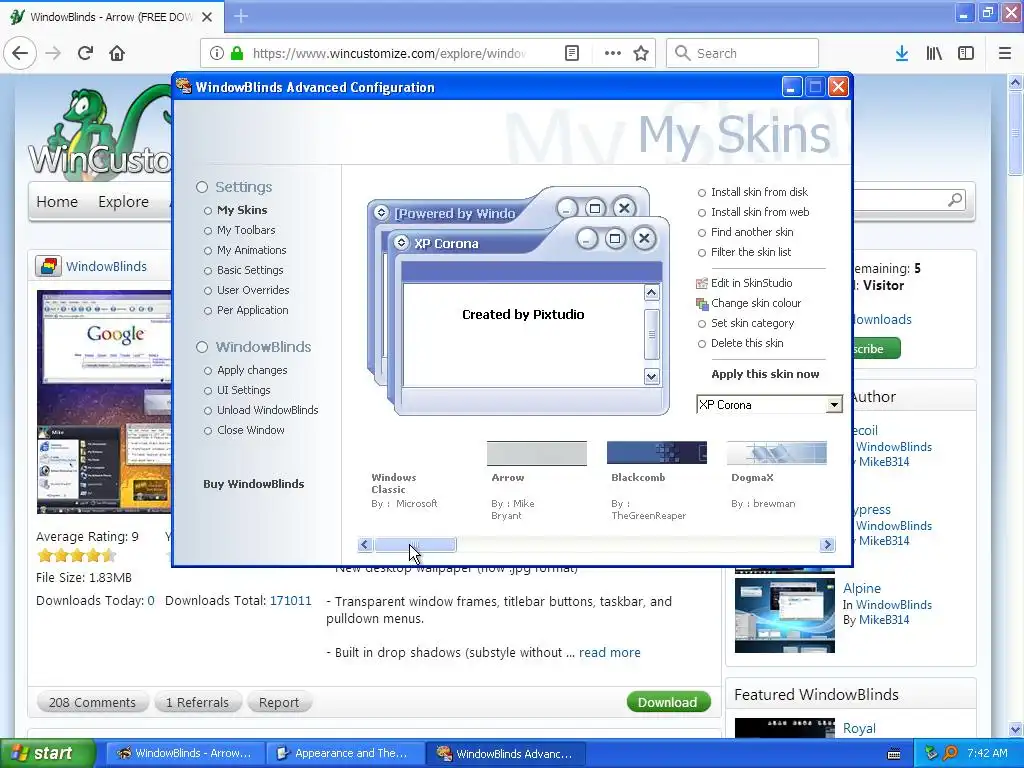This screenshot has width=1024, height=768.
Task: Click the Firefox search input field
Action: pos(743,53)
